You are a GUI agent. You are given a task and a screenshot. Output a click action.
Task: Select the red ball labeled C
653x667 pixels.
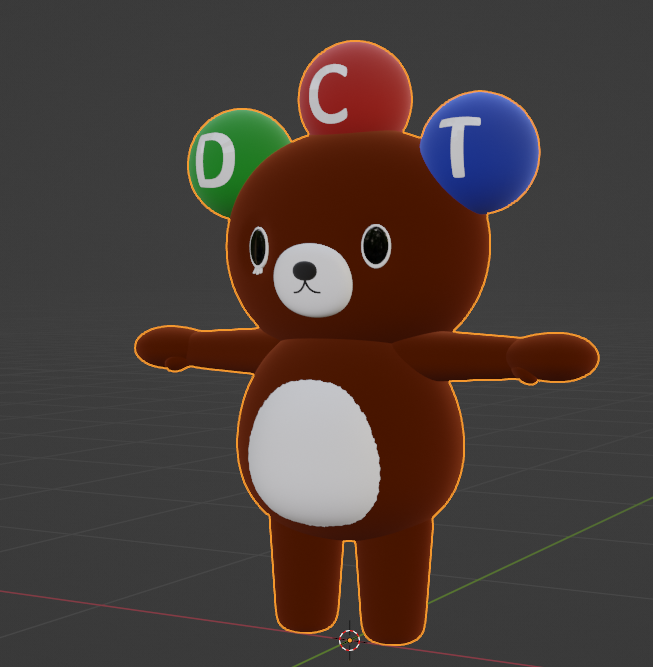(354, 91)
